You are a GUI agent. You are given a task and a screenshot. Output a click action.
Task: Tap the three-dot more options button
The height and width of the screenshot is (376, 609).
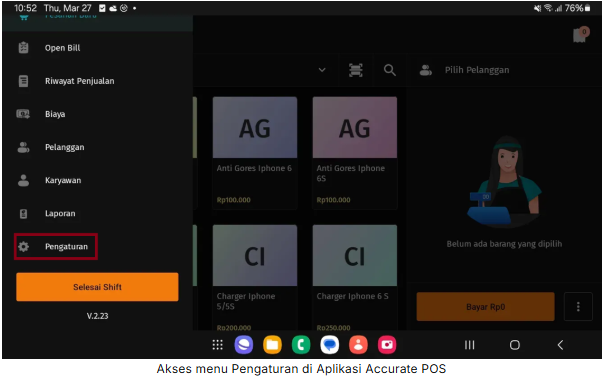pos(578,306)
